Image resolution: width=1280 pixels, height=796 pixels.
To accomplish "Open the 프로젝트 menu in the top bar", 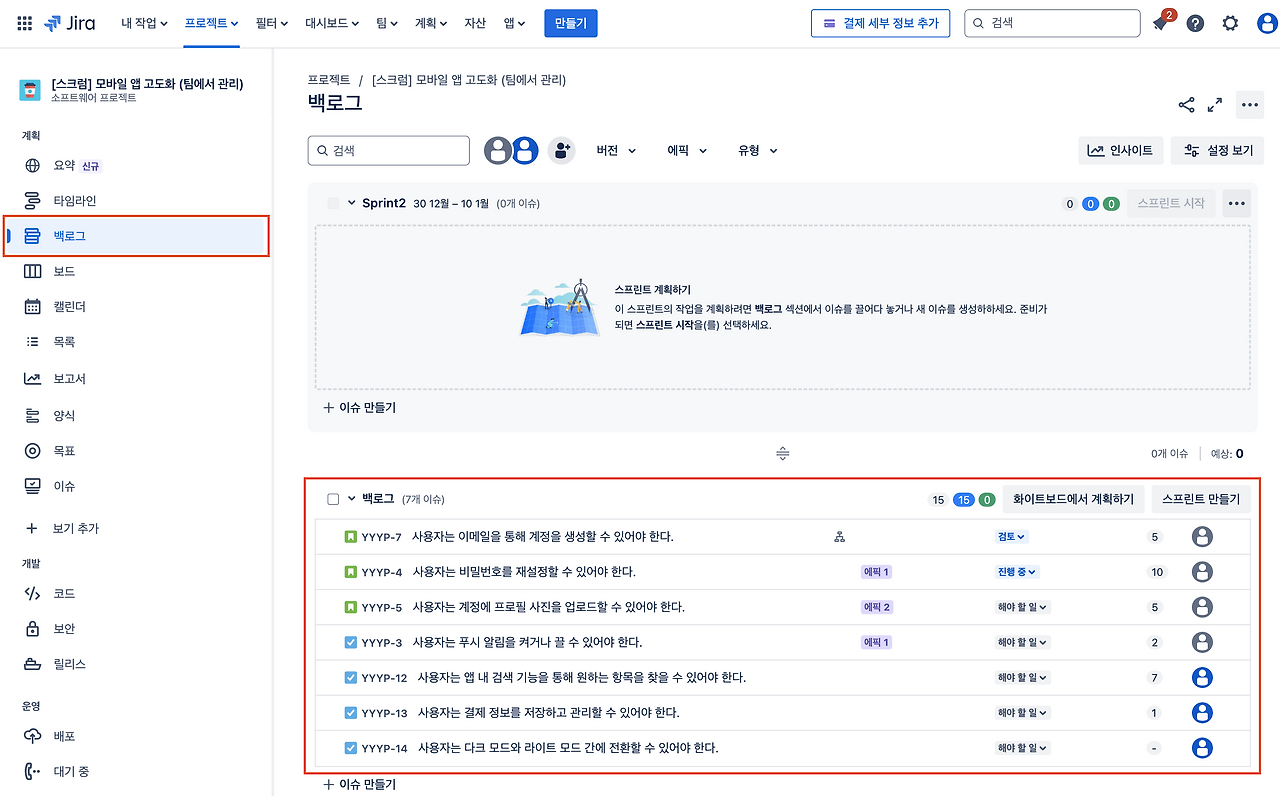I will click(x=207, y=22).
